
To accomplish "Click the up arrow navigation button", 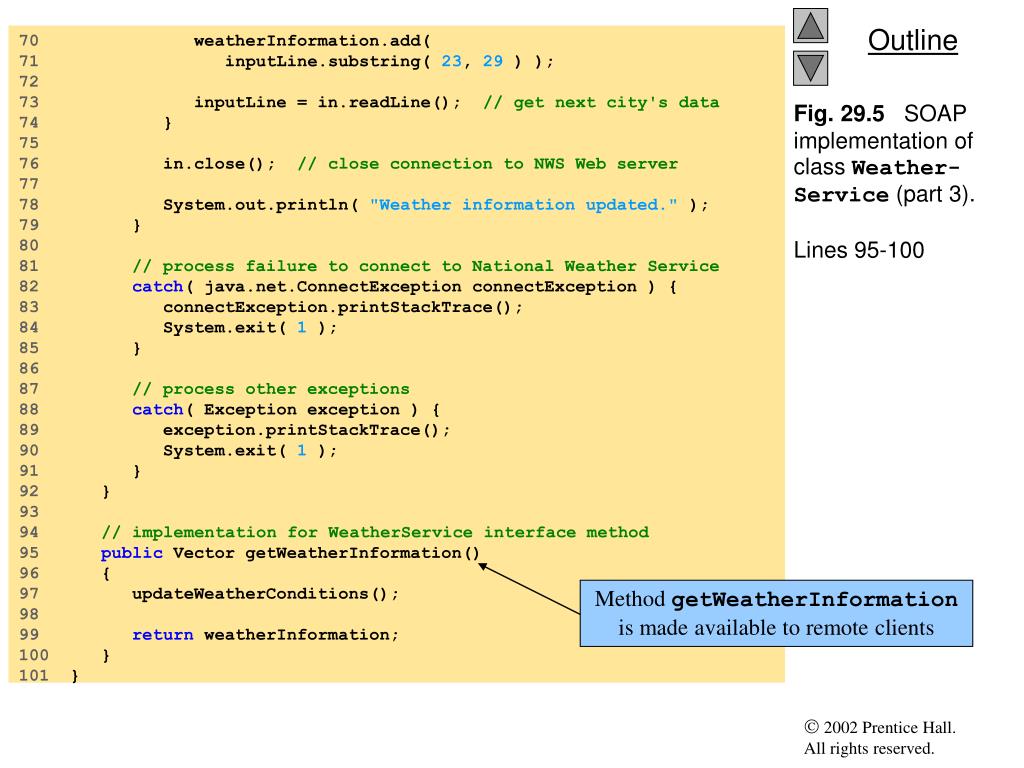I will [x=810, y=25].
